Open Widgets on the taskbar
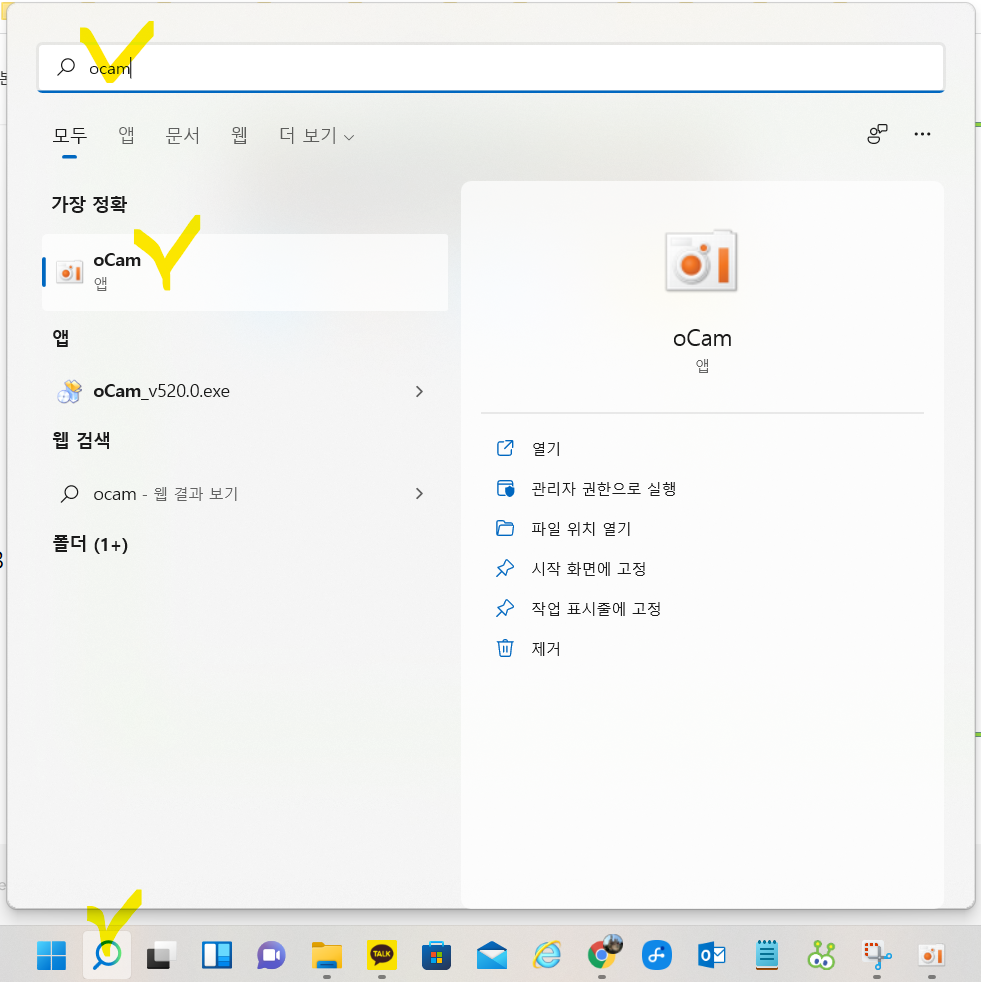Image resolution: width=981 pixels, height=982 pixels. pyautogui.click(x=217, y=955)
